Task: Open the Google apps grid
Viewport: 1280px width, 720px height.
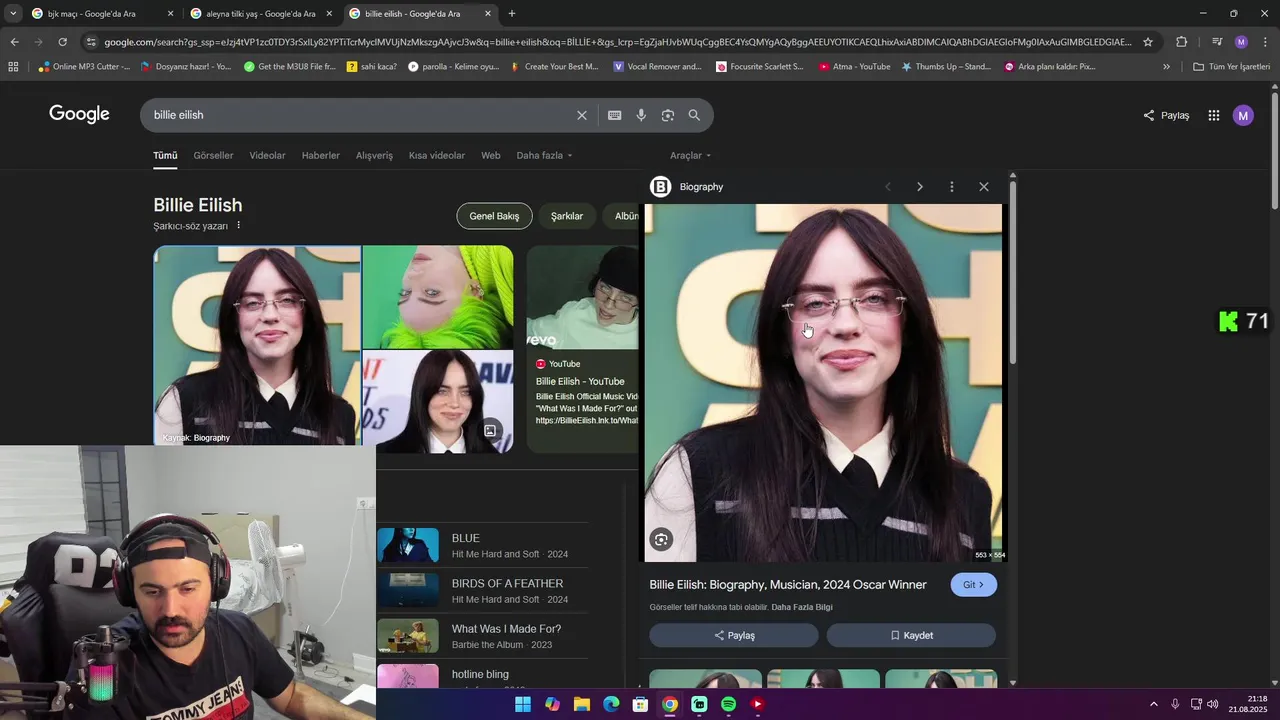Action: click(x=1213, y=115)
